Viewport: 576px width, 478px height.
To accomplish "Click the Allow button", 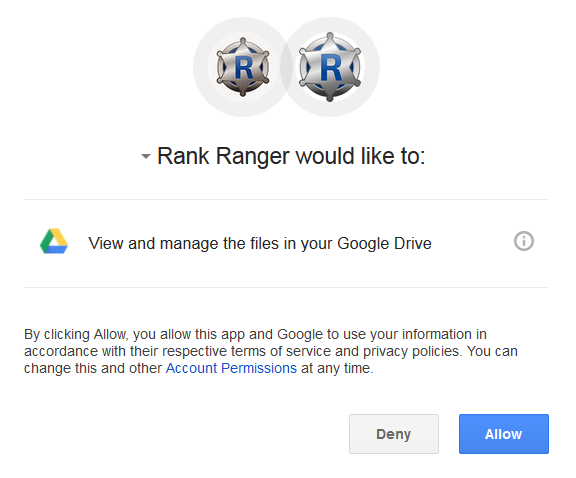I will point(504,434).
